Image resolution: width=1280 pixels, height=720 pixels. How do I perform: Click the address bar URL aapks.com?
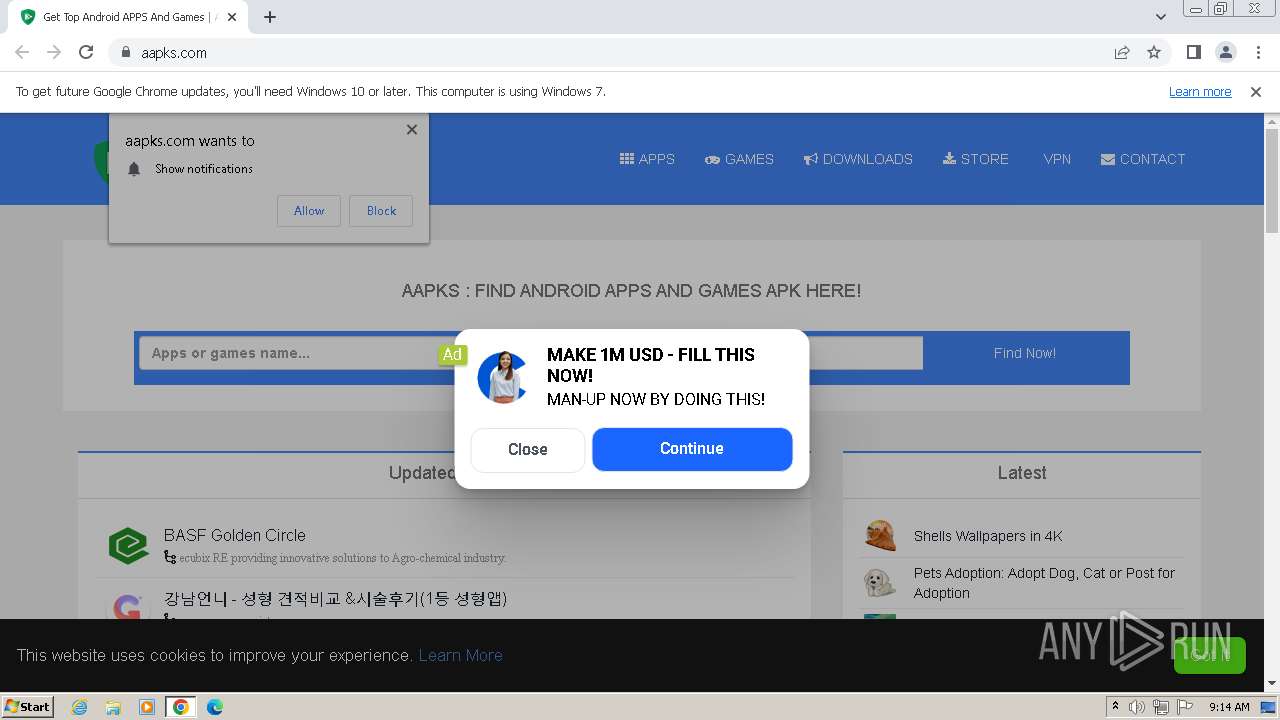point(174,53)
